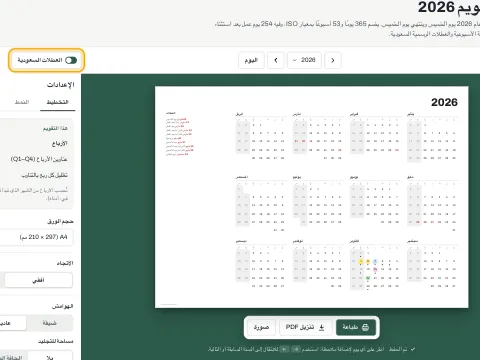Viewport: 480px width, 360px height.
Task: Click the تظليل كل ربع بالتناوب option label
Action: coord(45,175)
